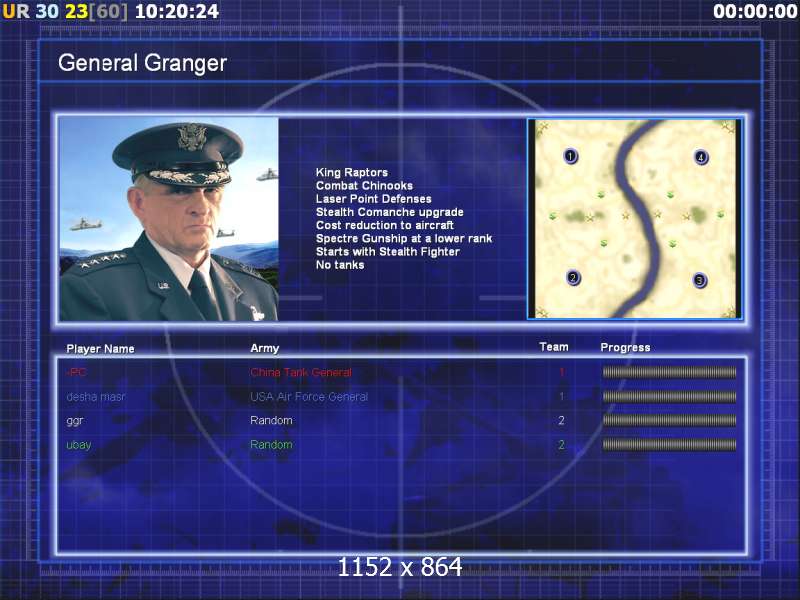The height and width of the screenshot is (600, 800).
Task: Click the 'China Tank General' army entry
Action: (x=301, y=372)
